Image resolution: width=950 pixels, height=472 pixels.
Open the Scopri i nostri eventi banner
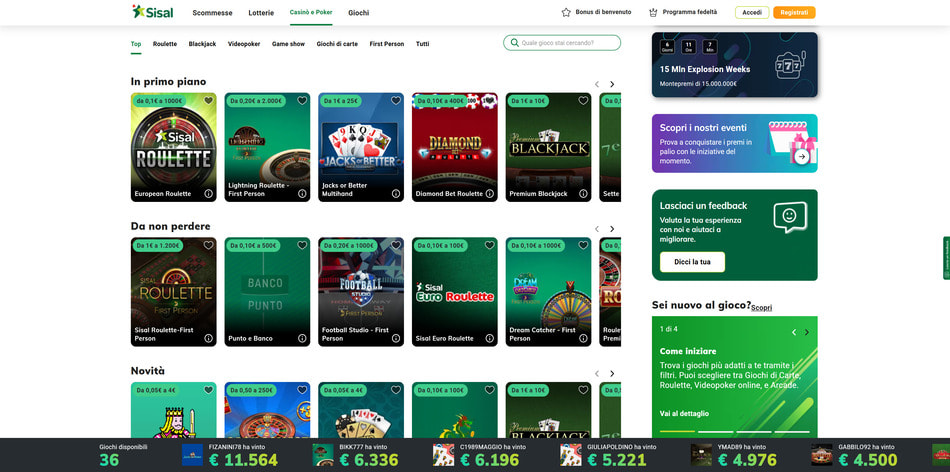(734, 144)
